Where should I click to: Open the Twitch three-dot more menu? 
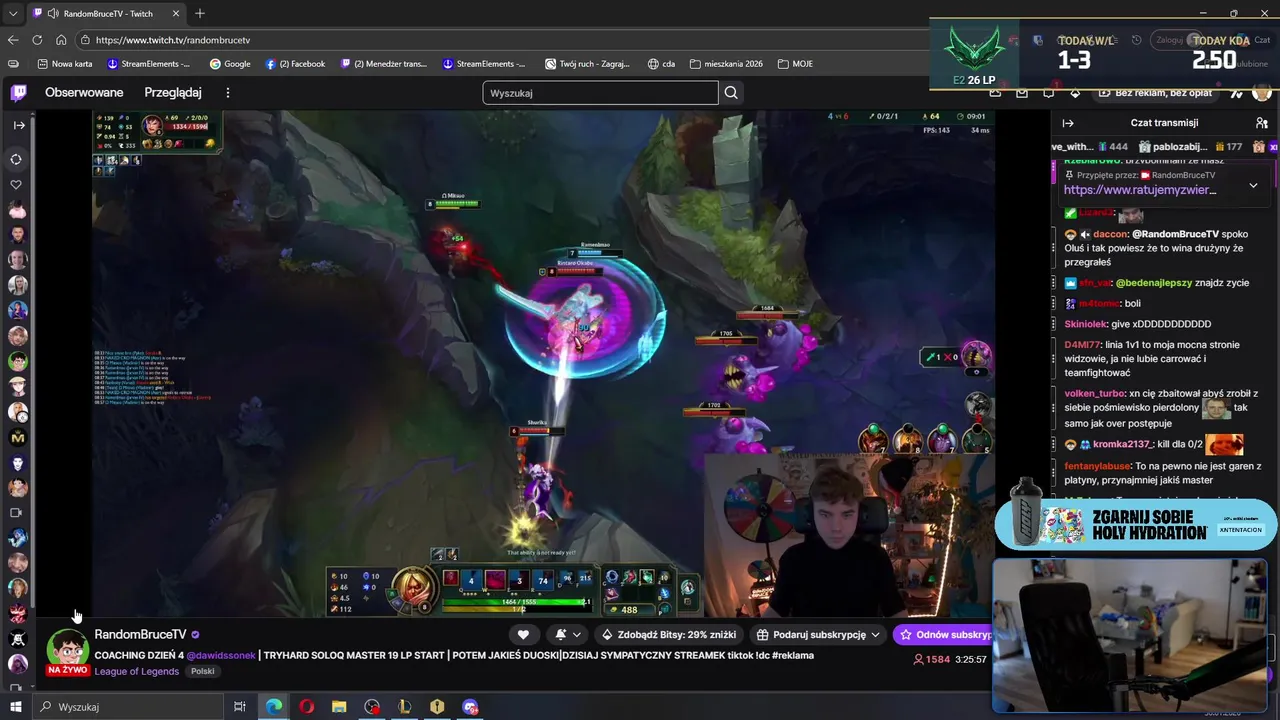(x=228, y=93)
